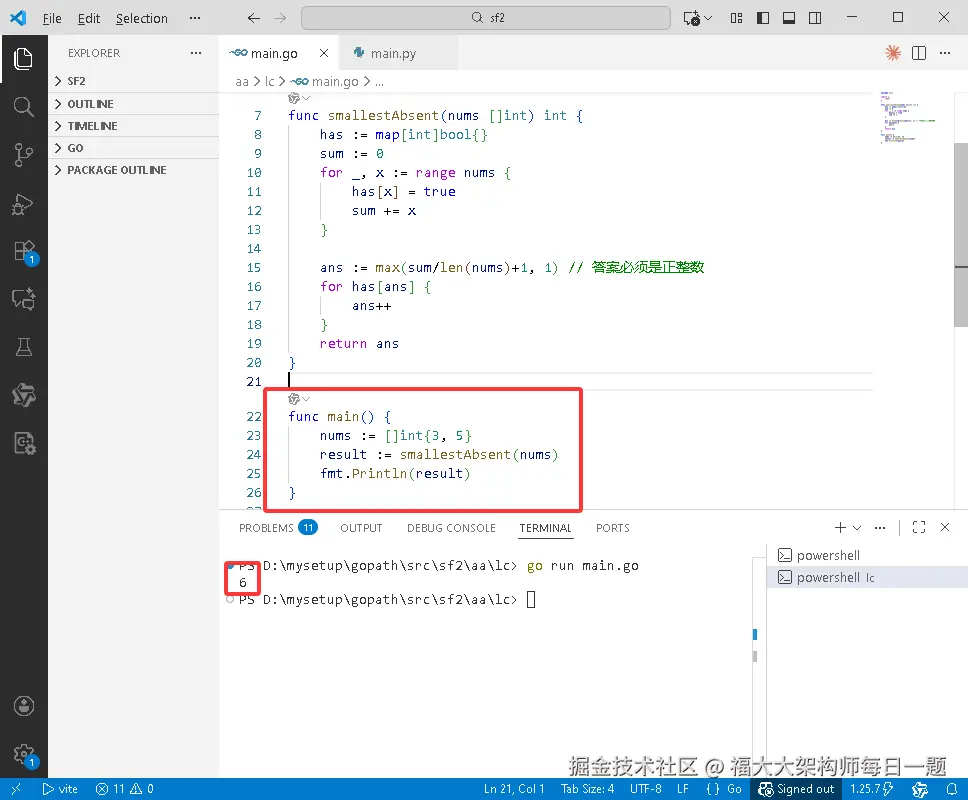Screen dimensions: 968x800
Task: Click the File menu
Action: pyautogui.click(x=52, y=19)
